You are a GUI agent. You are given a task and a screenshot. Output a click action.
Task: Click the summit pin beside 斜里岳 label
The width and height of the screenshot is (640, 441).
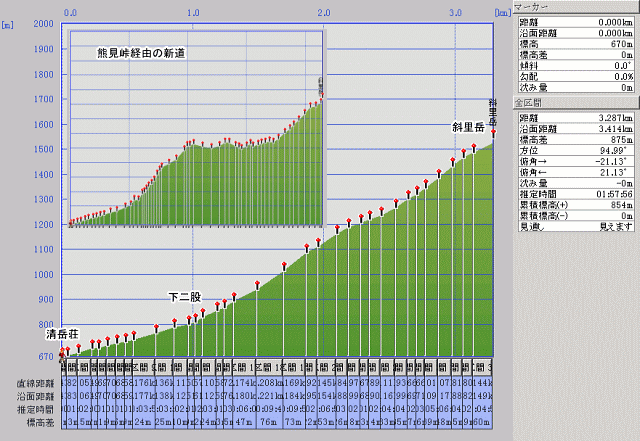click(x=494, y=133)
